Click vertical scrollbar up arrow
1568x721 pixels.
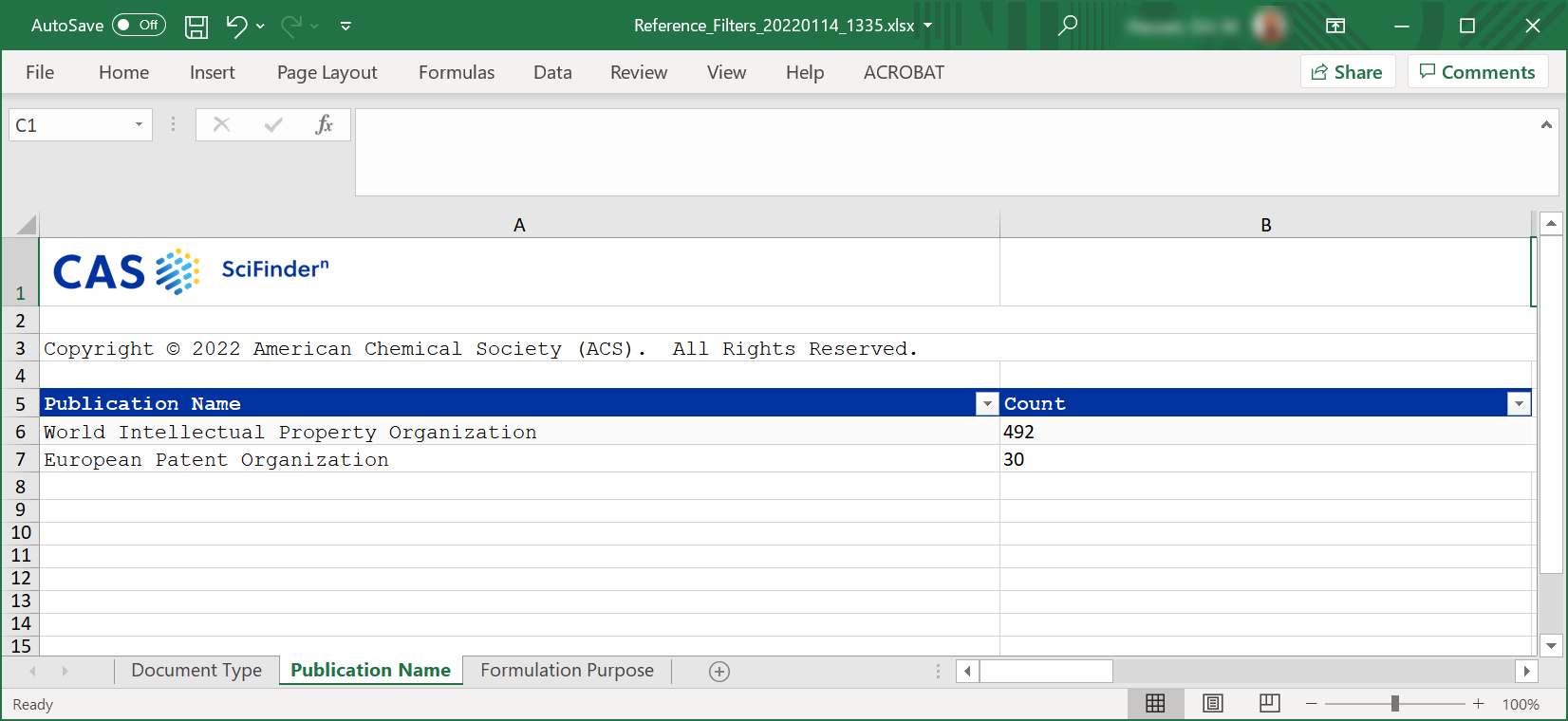1551,224
